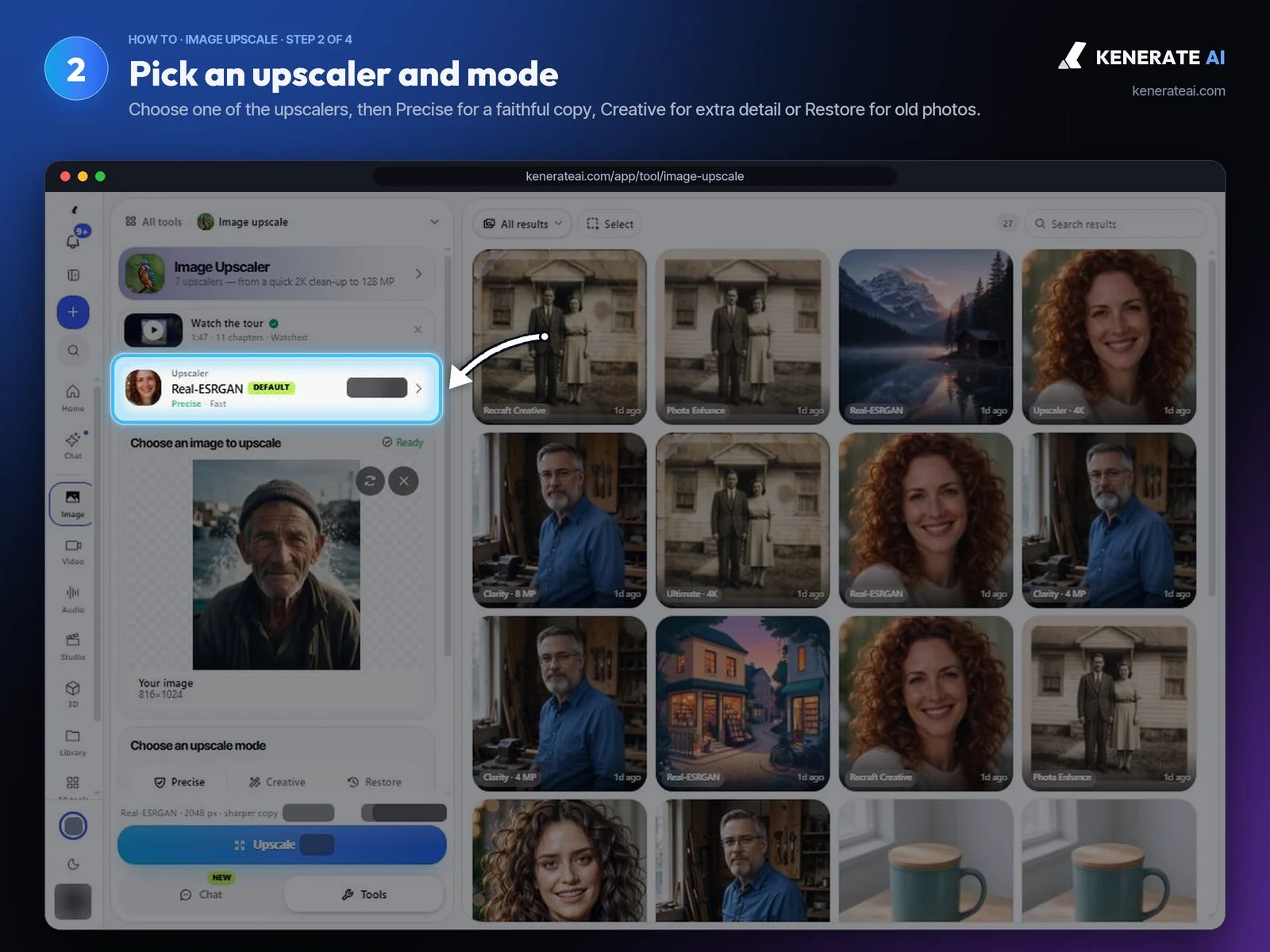Open the mountain lake Real-ESRGAN result
The width and height of the screenshot is (1270, 952).
point(926,337)
